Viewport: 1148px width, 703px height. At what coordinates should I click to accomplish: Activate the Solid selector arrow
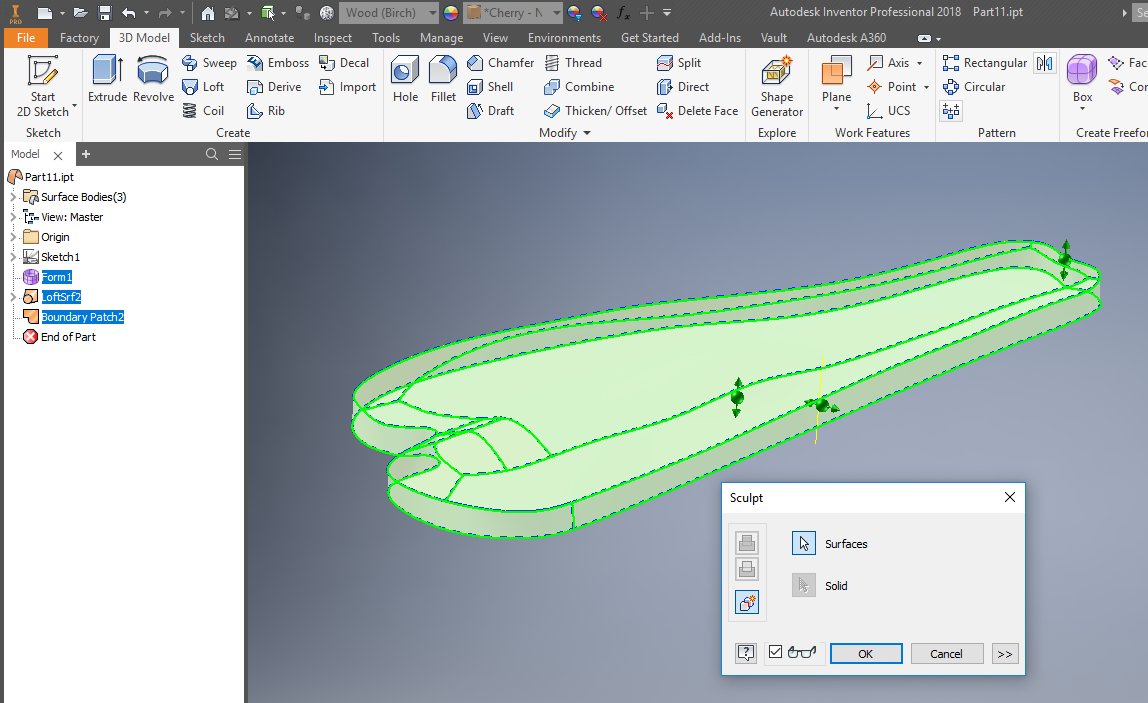tap(804, 585)
